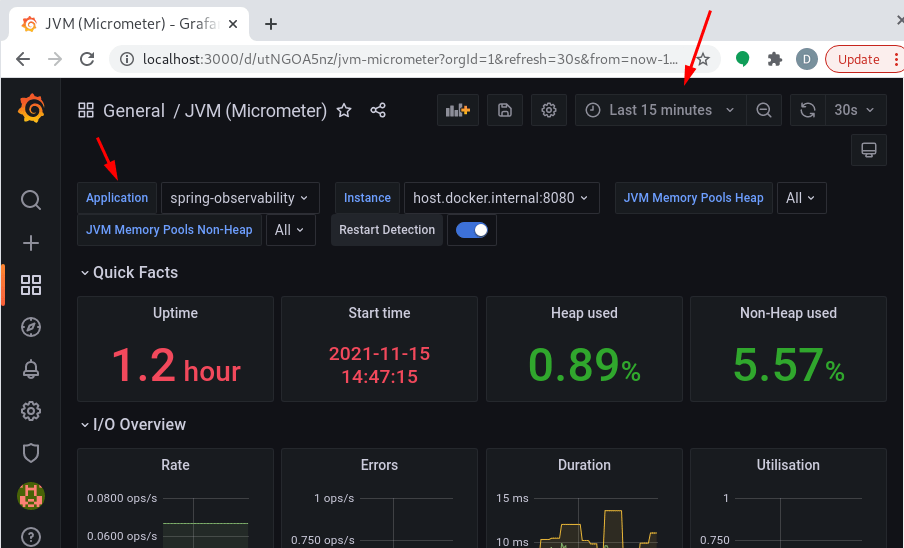Click the JVM Memory Pools Heap label
Screen dimensions: 904x548
point(694,198)
